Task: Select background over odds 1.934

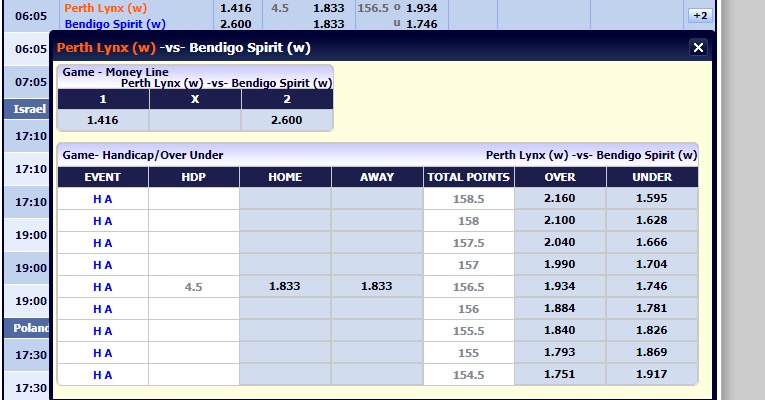Action: (422, 8)
